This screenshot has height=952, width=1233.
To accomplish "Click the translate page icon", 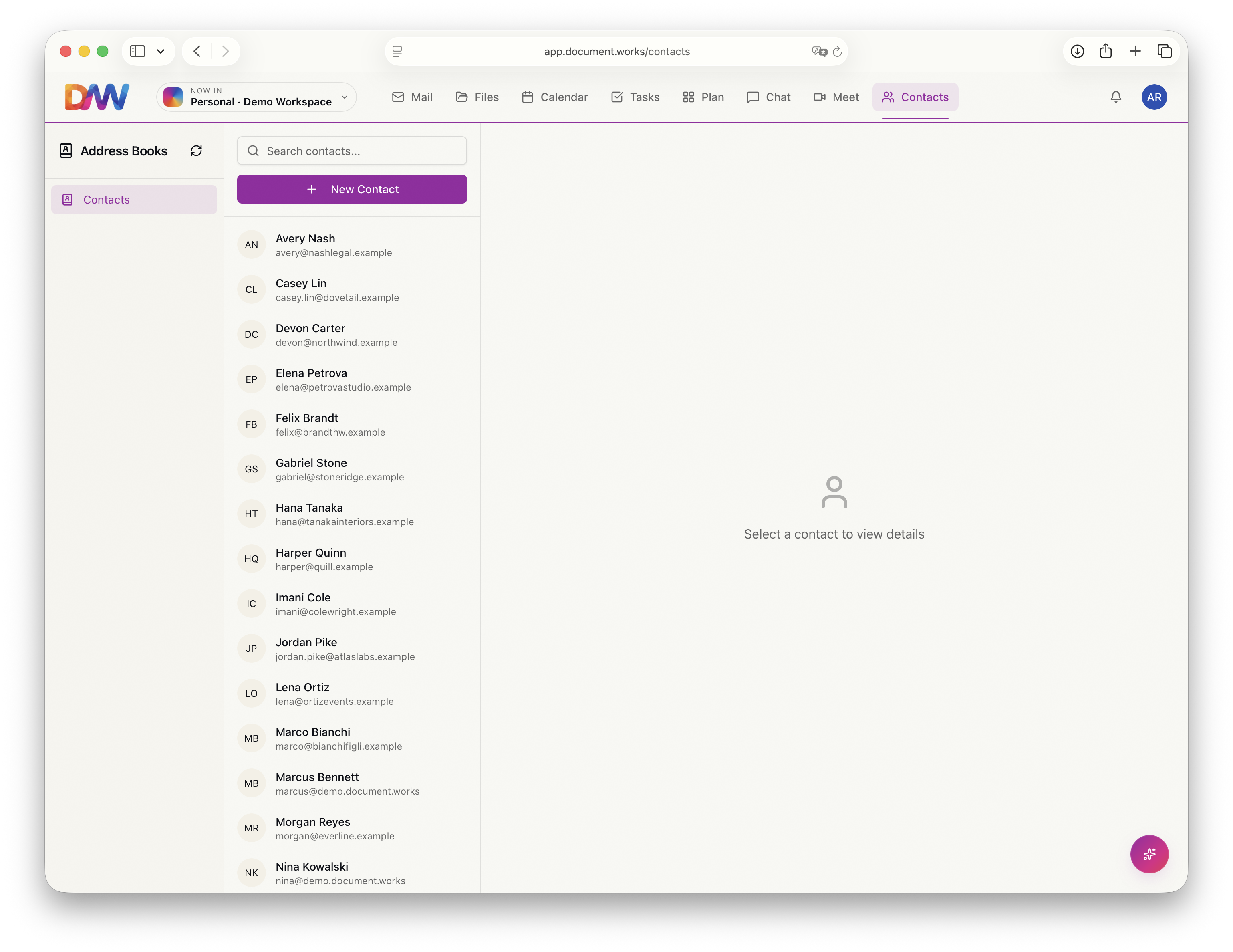I will (819, 51).
